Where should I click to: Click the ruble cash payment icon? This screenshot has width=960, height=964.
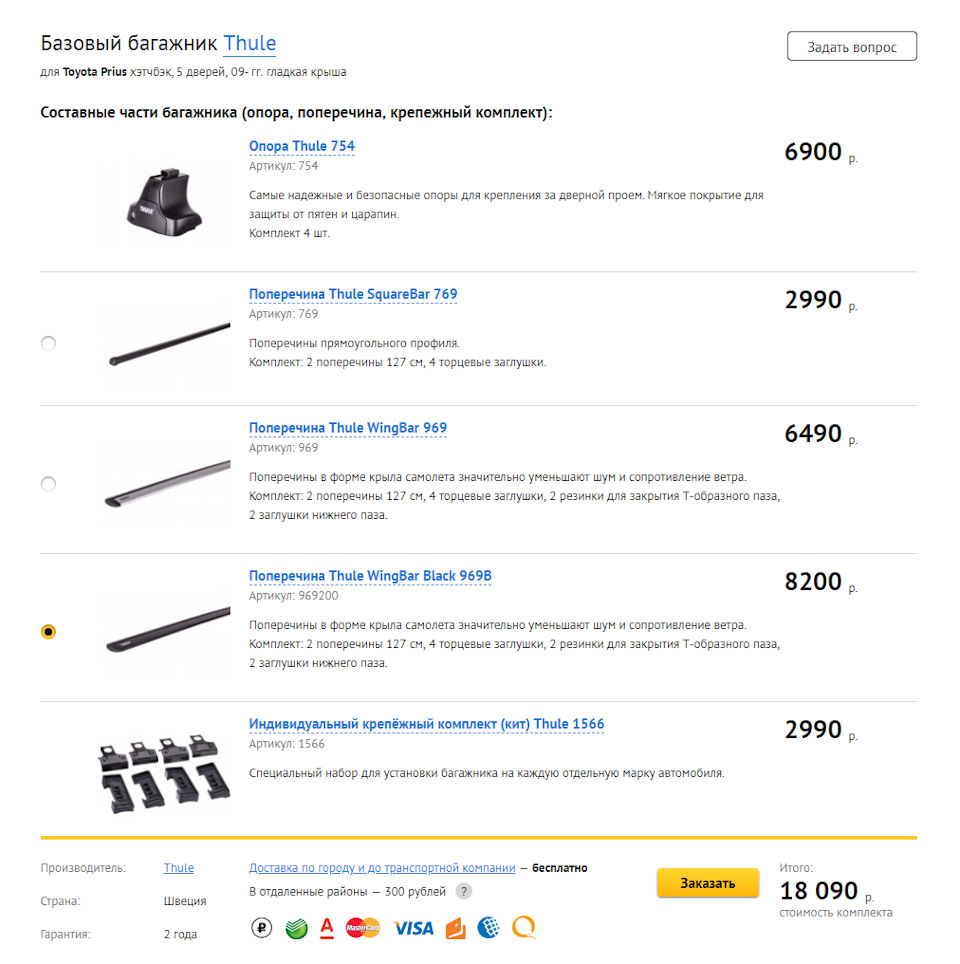pos(261,927)
